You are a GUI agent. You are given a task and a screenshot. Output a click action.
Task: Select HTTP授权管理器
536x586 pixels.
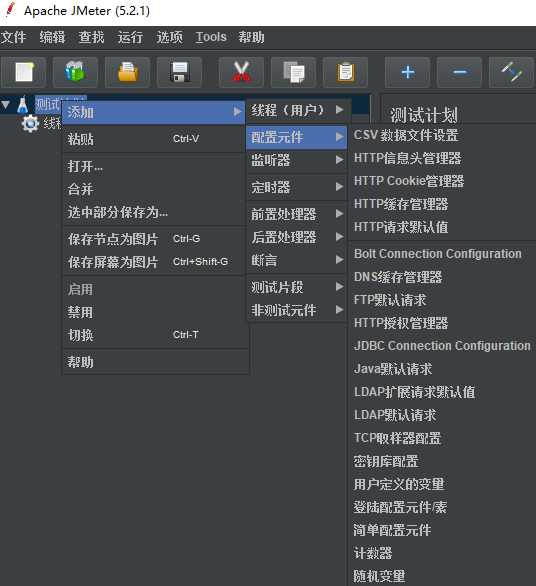click(x=401, y=323)
